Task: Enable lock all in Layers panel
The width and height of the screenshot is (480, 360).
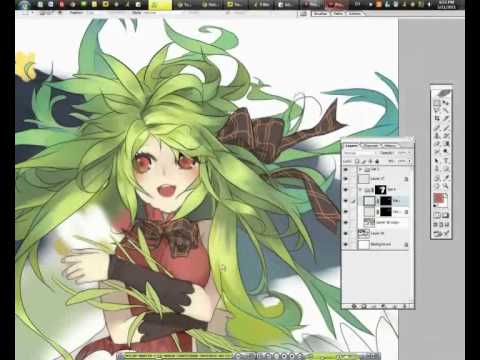Action: click(377, 161)
